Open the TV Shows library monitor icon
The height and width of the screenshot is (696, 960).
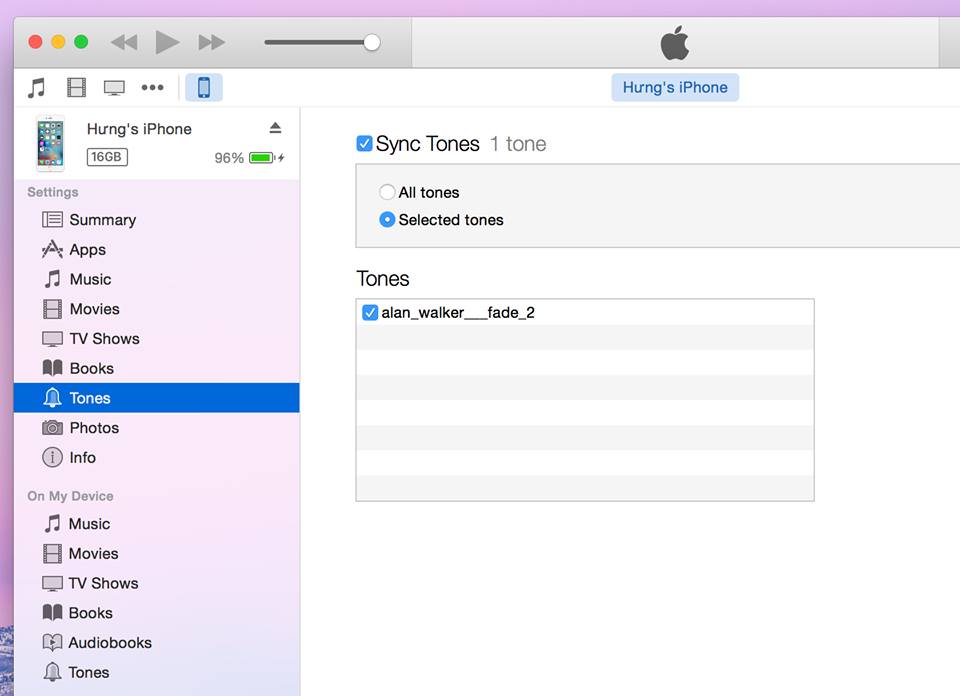[x=114, y=88]
